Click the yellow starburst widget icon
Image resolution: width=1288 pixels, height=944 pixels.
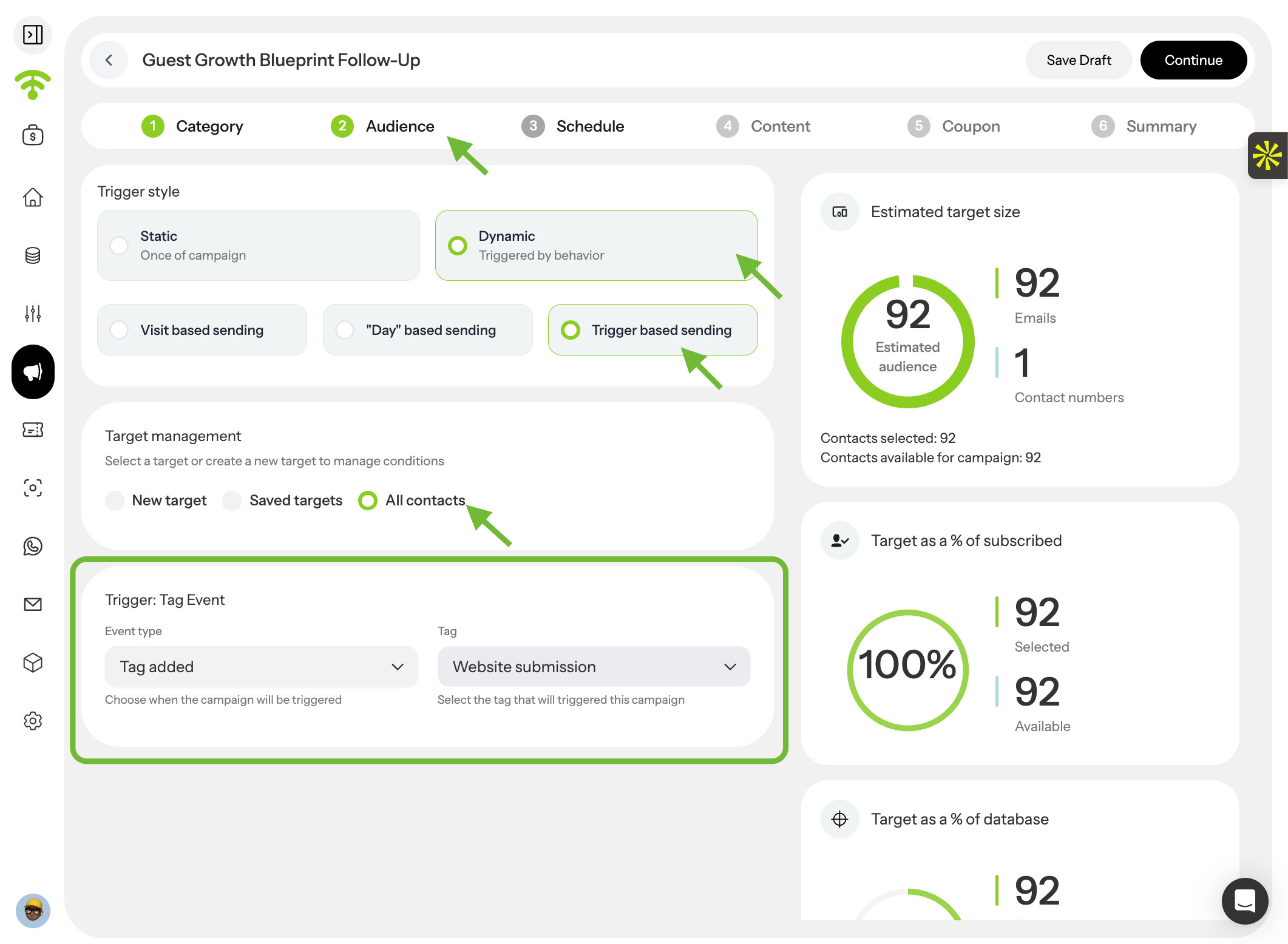click(x=1268, y=156)
